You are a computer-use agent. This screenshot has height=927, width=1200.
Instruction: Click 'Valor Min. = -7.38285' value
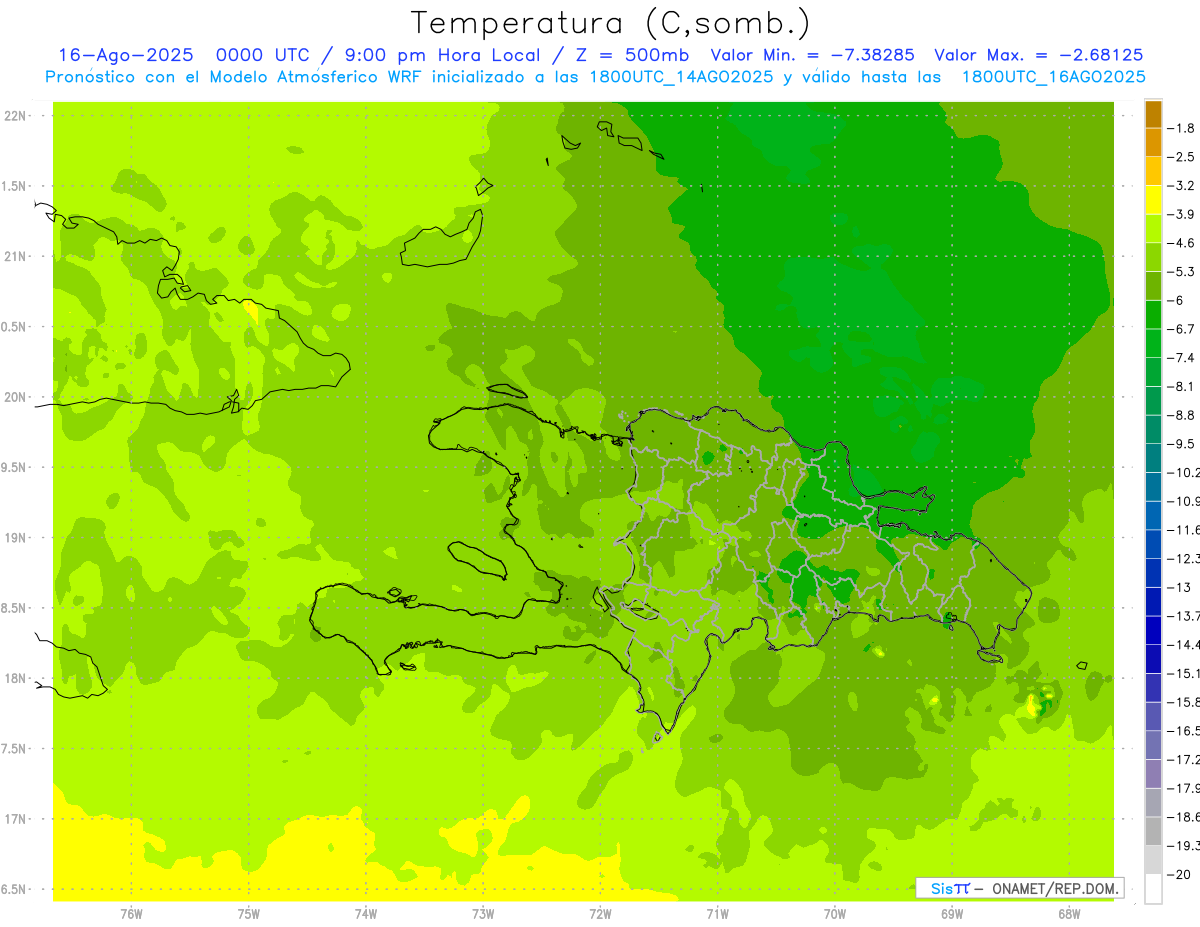pos(812,55)
